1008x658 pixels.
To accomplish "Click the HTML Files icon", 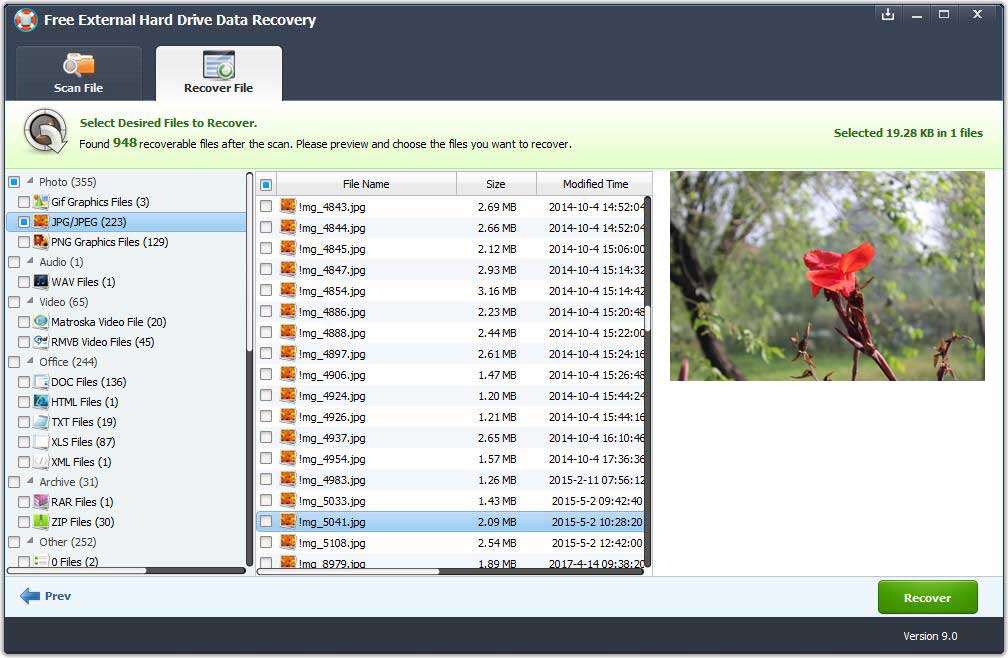I will [41, 402].
